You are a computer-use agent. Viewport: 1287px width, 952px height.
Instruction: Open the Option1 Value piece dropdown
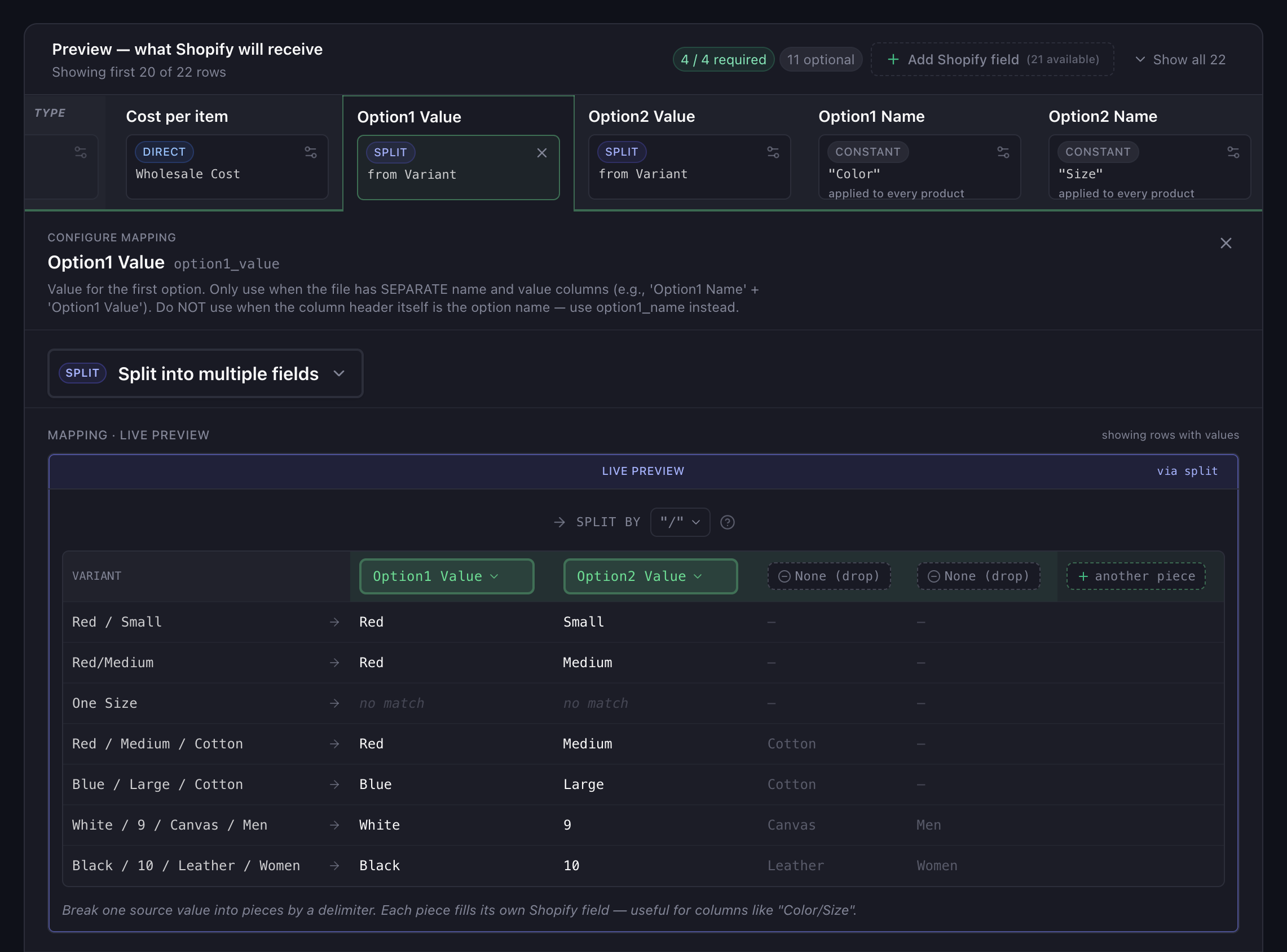point(447,576)
